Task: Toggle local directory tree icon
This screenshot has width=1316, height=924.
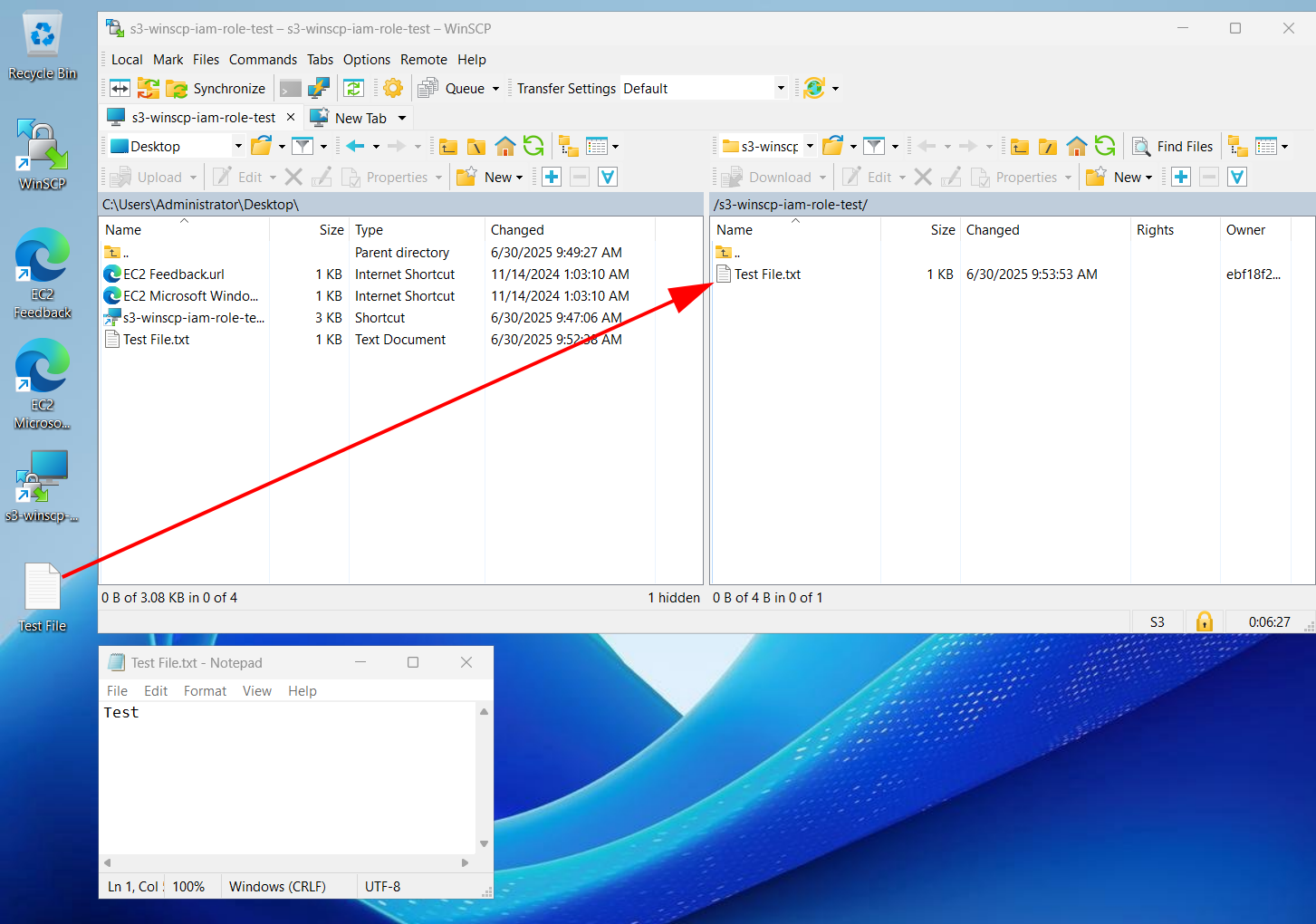Action: [x=568, y=146]
